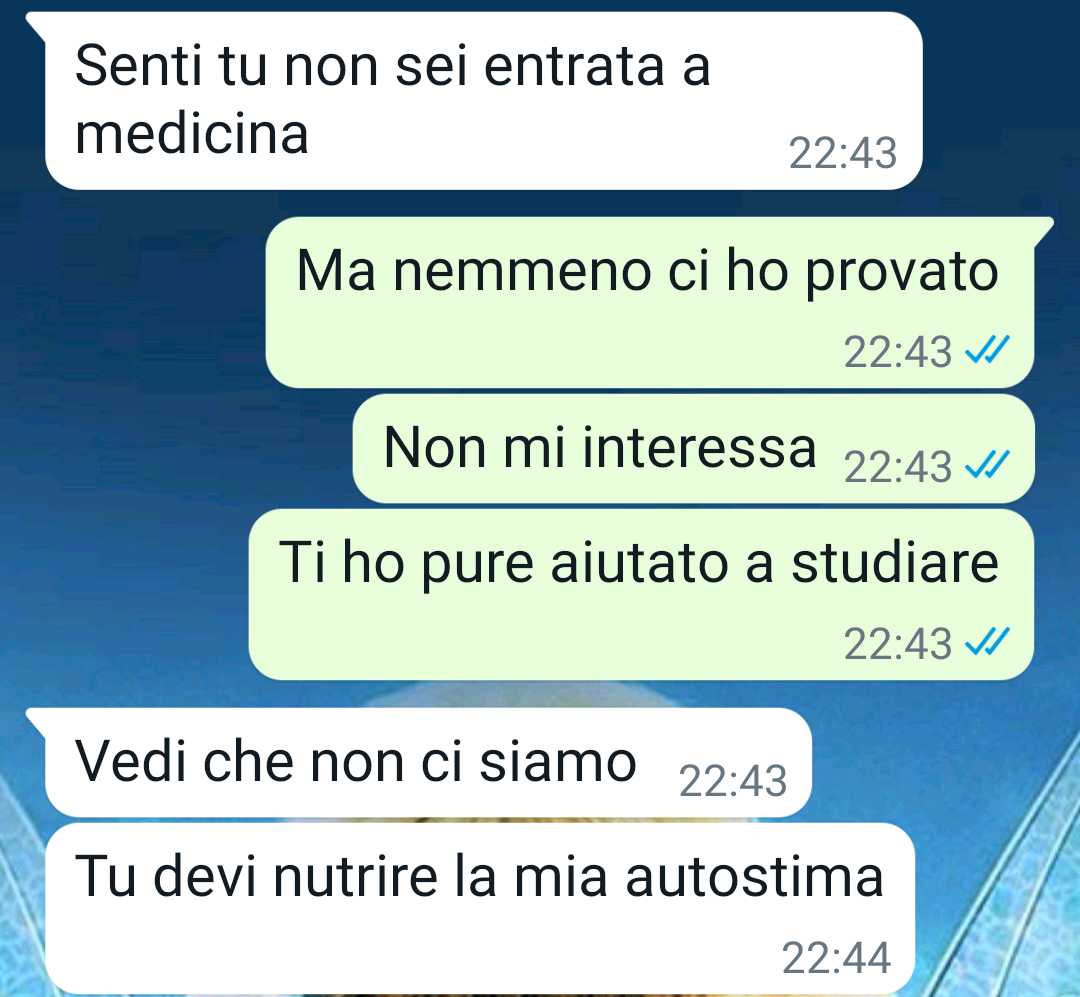The width and height of the screenshot is (1080, 997).
Task: Tap the word 'studiare' in the green bubble
Action: (x=895, y=562)
